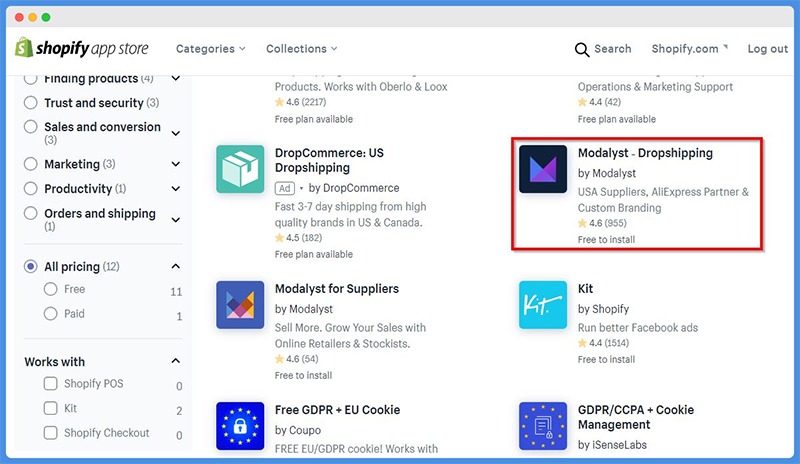Expand the Orders and shipping chevron

(x=176, y=220)
